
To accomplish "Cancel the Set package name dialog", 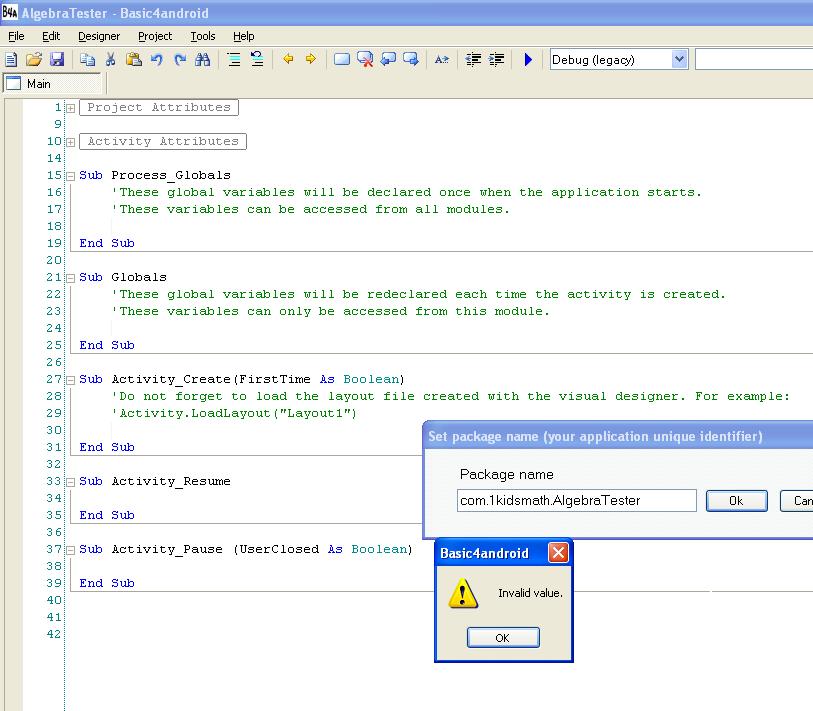I will tap(797, 501).
